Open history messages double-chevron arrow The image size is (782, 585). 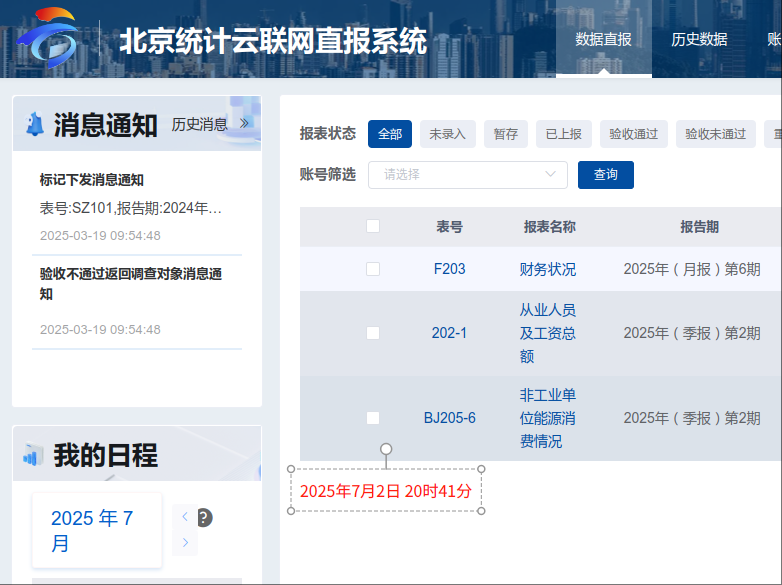pyautogui.click(x=244, y=123)
